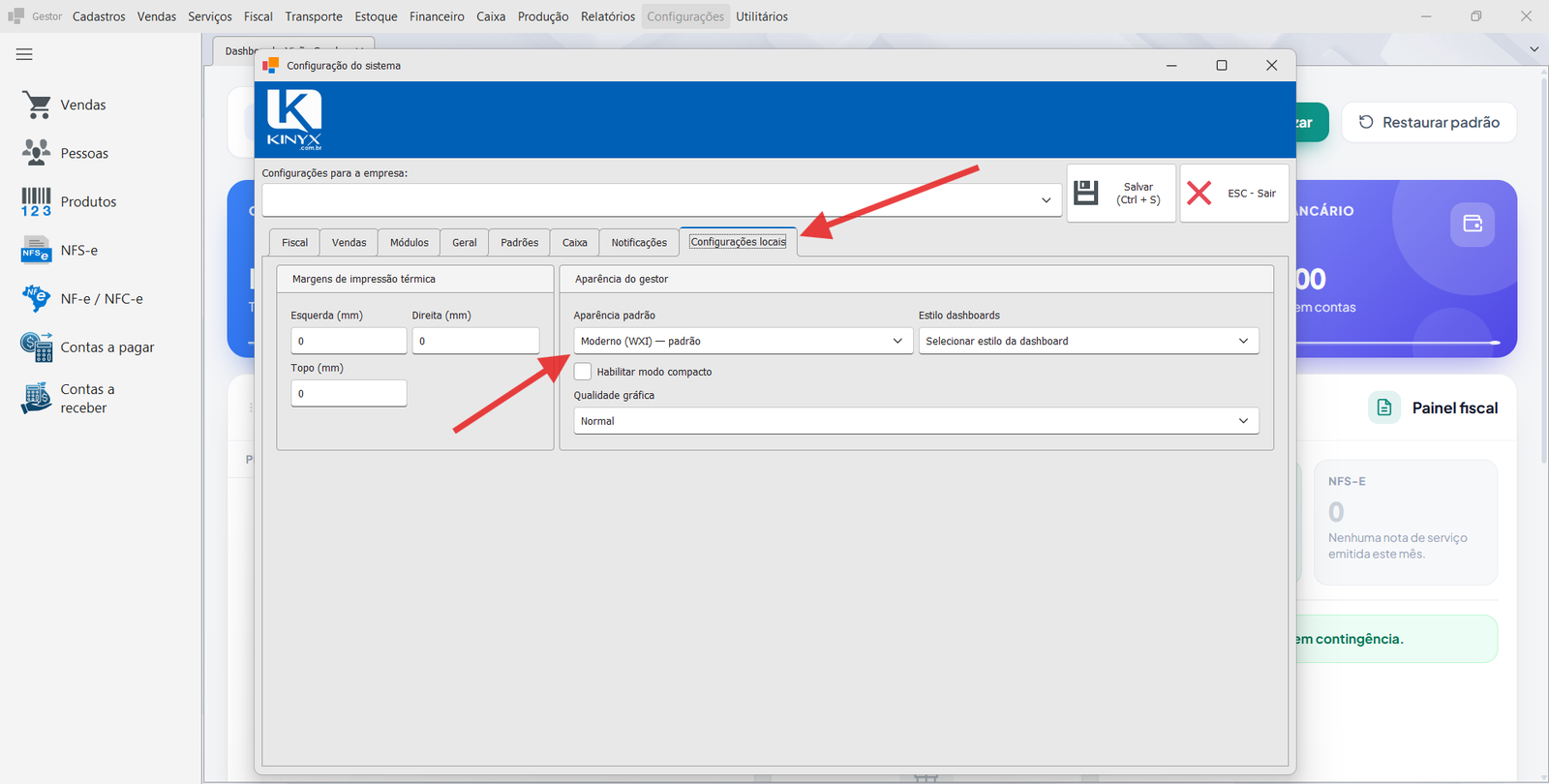Open the Transporte menu
Screen dimensions: 1549x784
click(x=314, y=16)
